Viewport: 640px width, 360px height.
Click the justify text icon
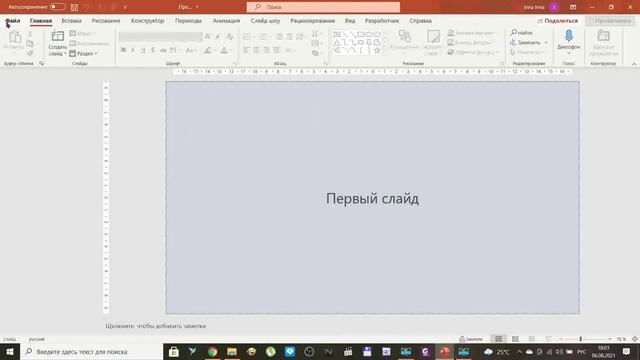click(276, 50)
